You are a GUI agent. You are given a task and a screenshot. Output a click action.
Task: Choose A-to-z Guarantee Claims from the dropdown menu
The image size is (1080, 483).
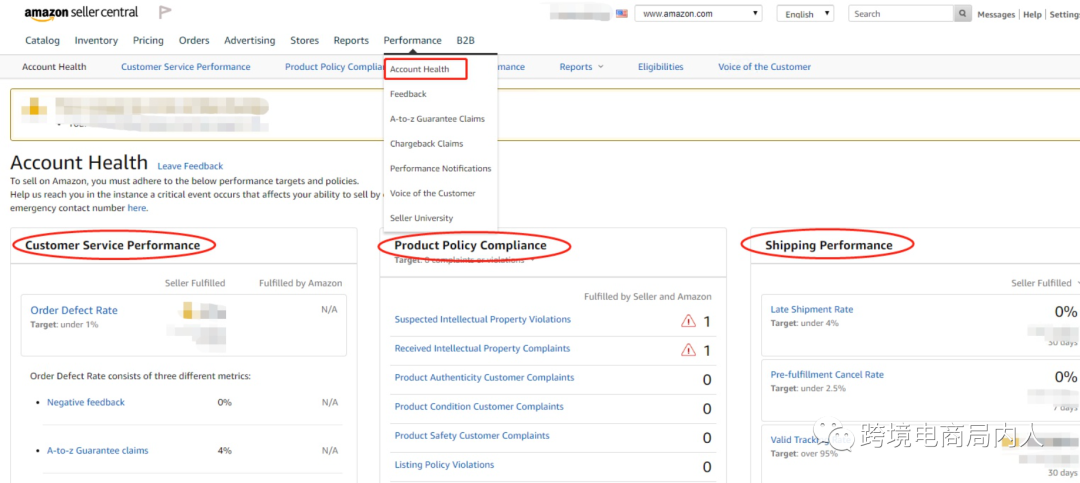(x=437, y=119)
